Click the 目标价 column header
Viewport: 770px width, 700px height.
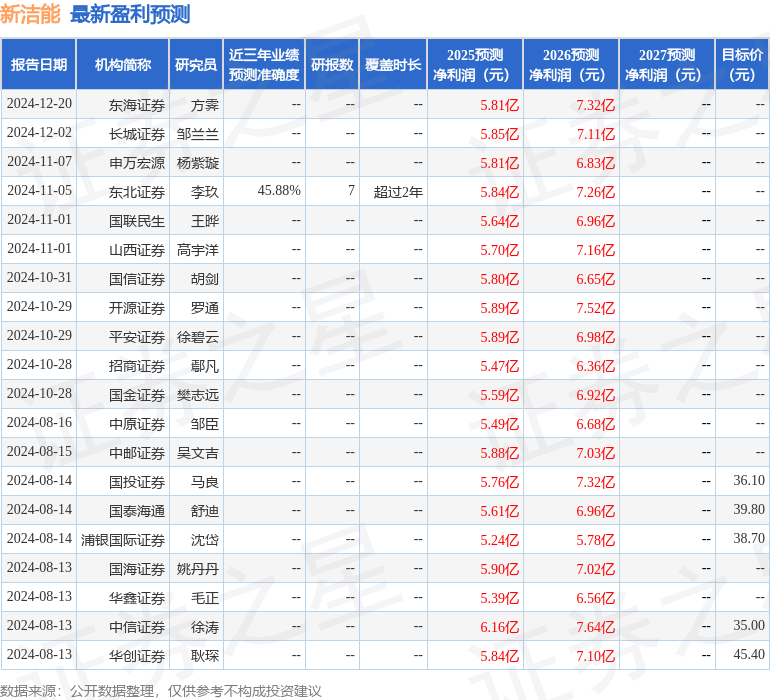tap(742, 64)
